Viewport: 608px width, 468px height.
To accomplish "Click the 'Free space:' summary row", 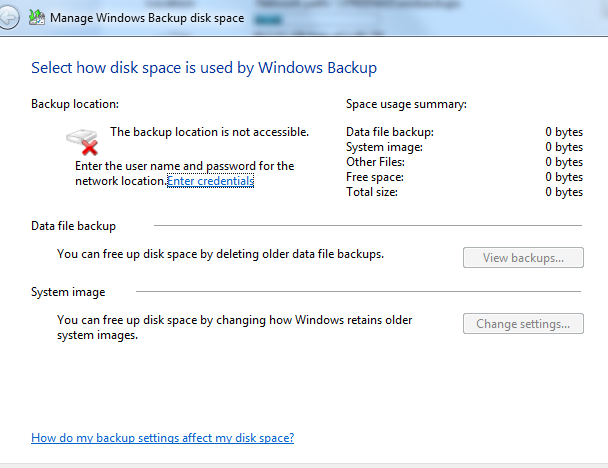I will [x=465, y=177].
